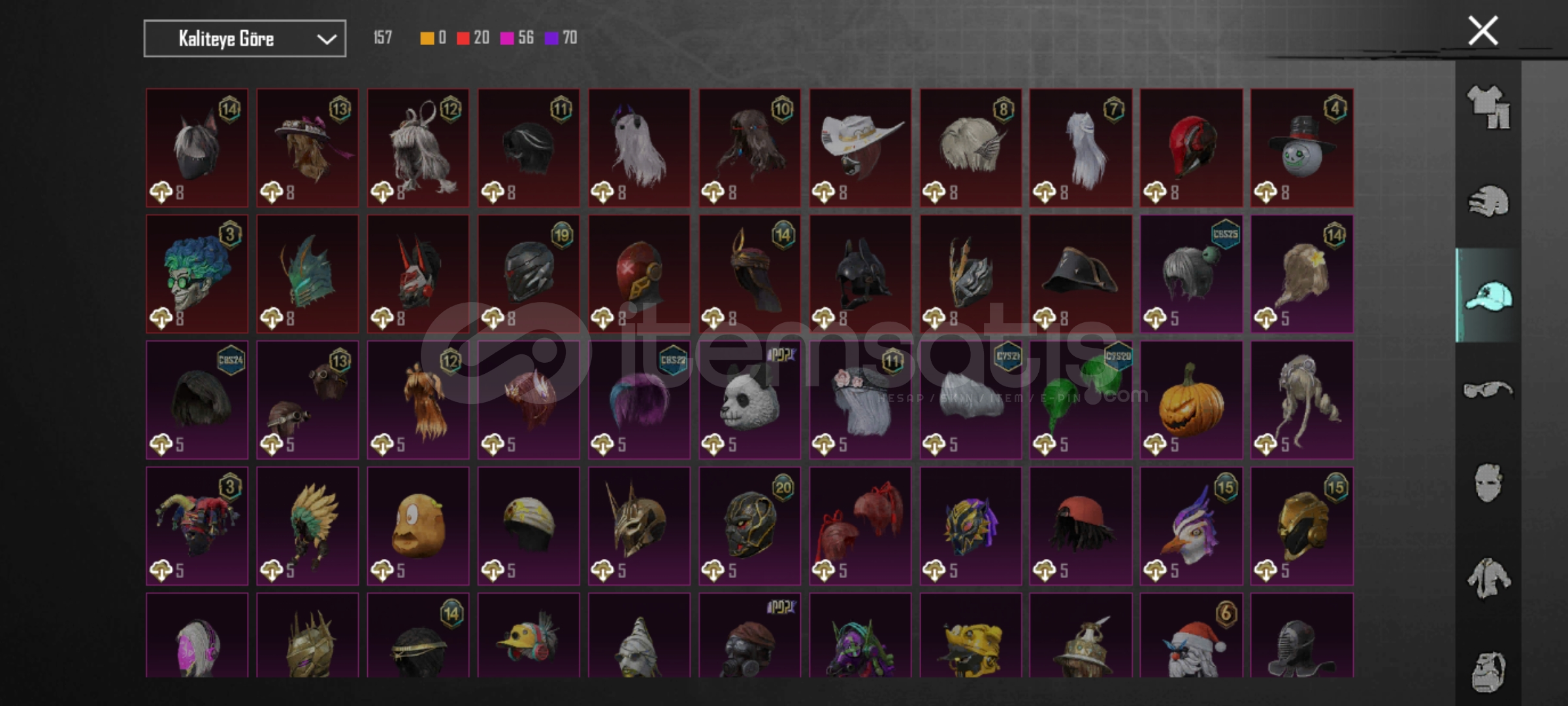Select the pumpkin head item
The image size is (1568, 706).
(x=1192, y=399)
